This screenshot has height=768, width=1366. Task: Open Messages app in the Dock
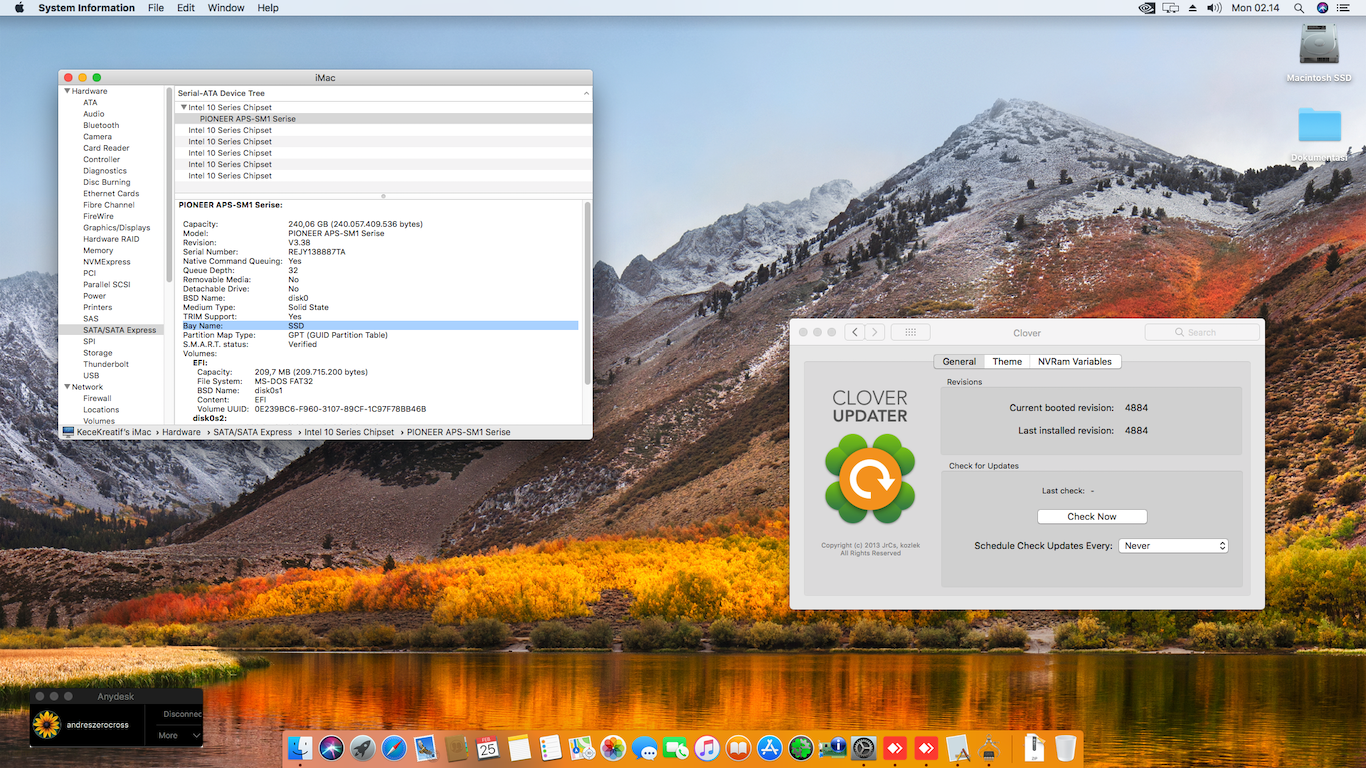(x=645, y=748)
